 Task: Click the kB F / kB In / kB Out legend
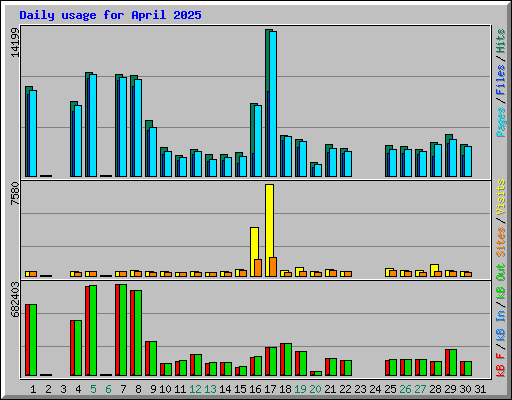[501, 320]
